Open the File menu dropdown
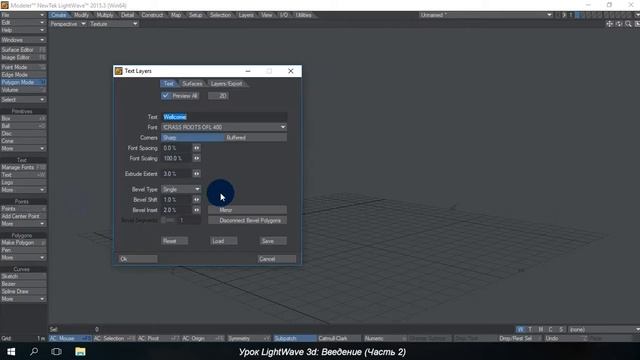This screenshot has height=360, width=640. pos(23,15)
